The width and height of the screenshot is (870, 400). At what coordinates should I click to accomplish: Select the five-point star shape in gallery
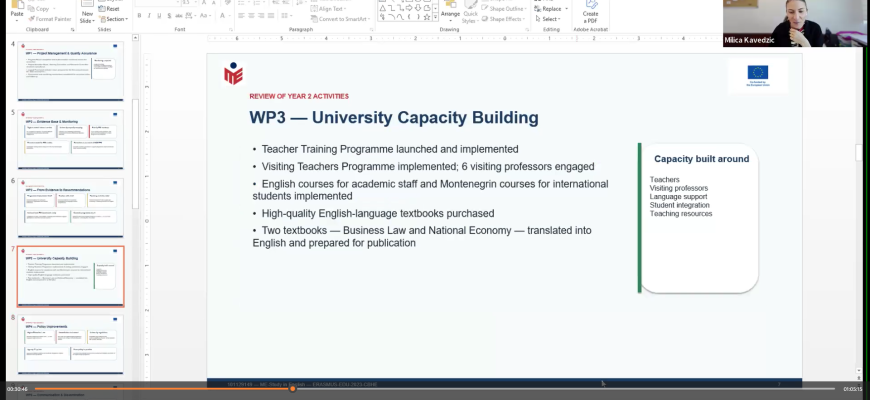[x=427, y=17]
